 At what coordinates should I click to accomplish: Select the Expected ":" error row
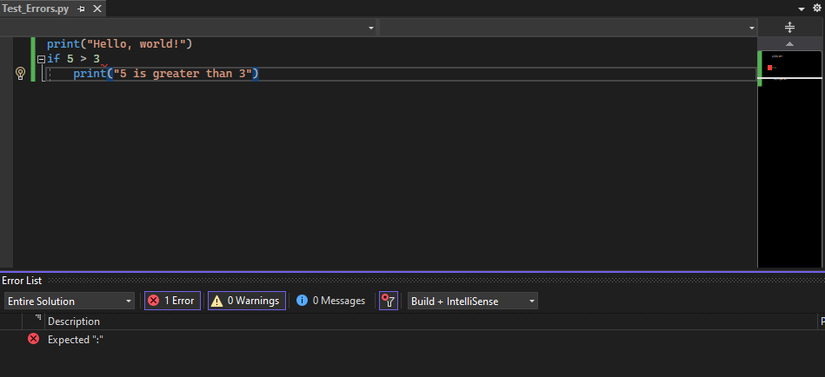pyautogui.click(x=412, y=339)
